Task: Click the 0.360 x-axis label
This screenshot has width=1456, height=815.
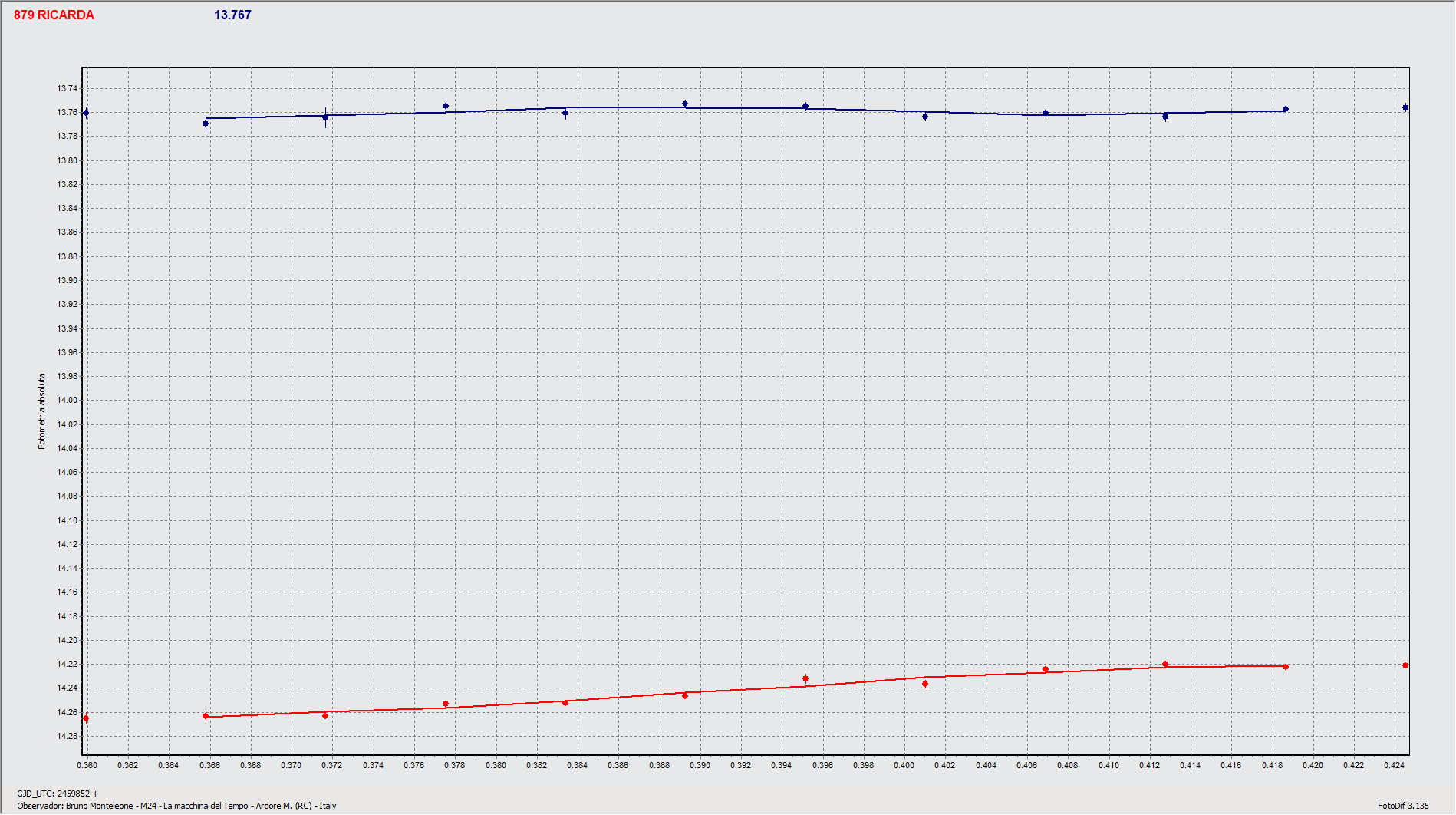Action: click(87, 765)
